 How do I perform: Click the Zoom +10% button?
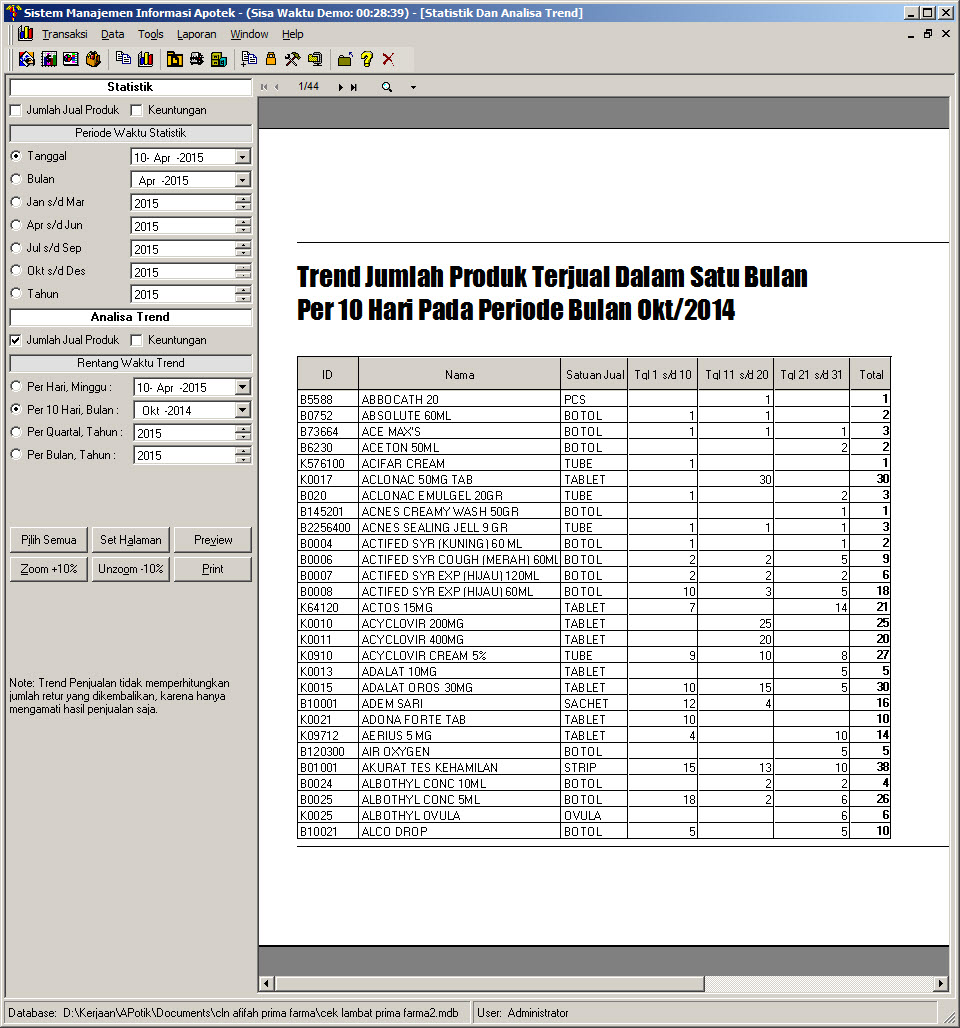[x=49, y=569]
